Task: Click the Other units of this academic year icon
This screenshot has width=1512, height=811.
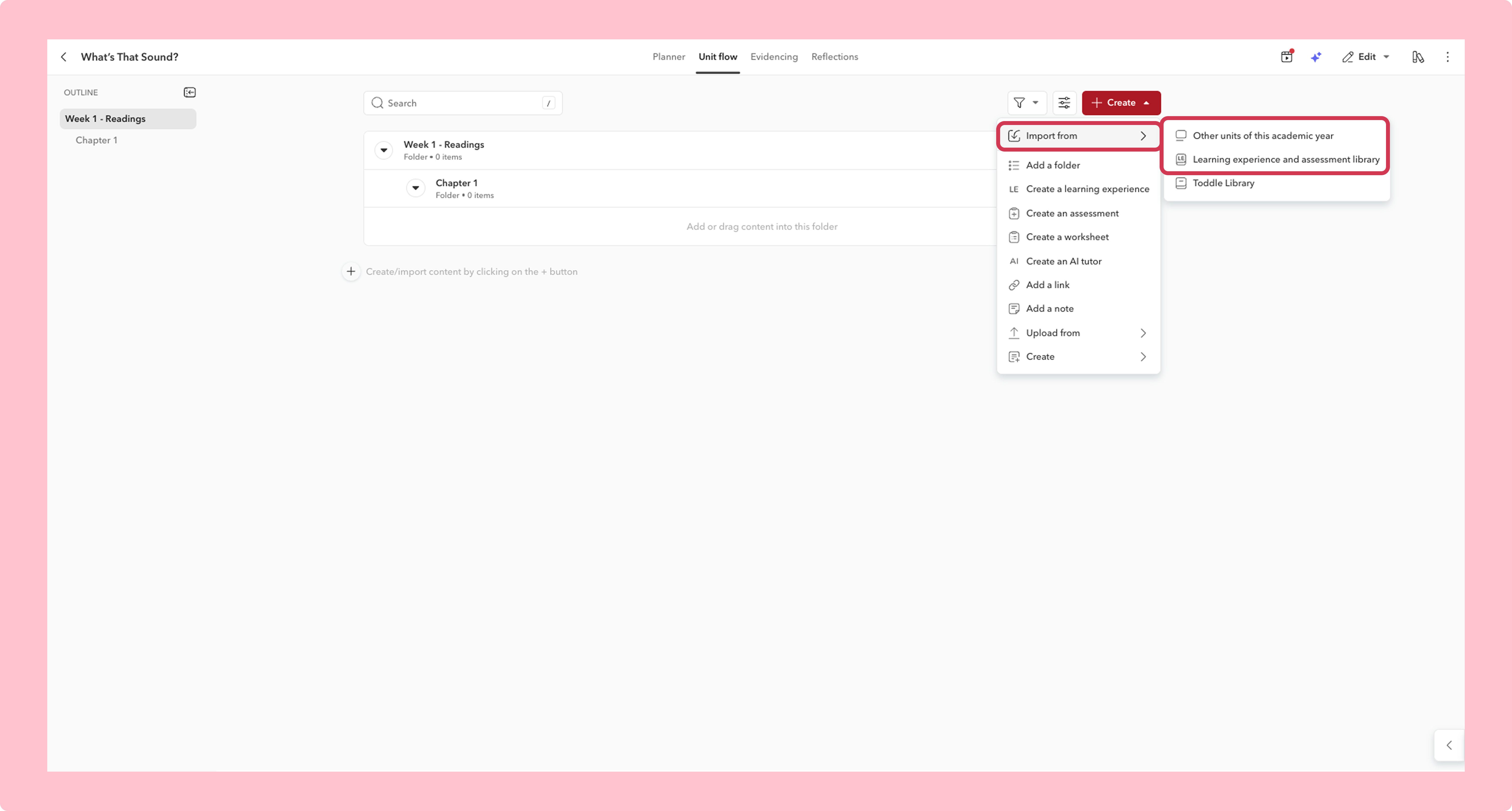Action: pyautogui.click(x=1181, y=136)
